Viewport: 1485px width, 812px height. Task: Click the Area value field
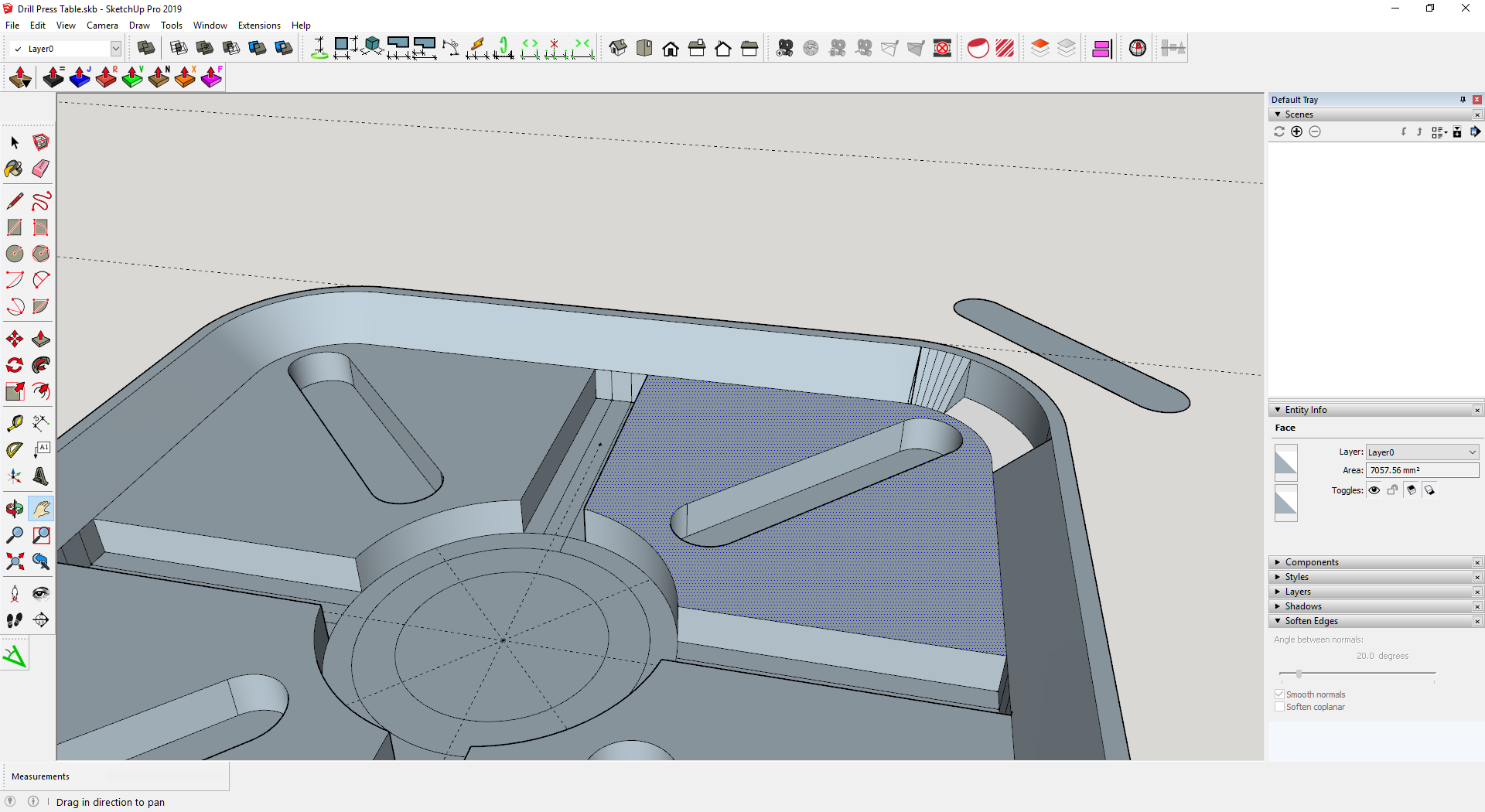coord(1422,470)
